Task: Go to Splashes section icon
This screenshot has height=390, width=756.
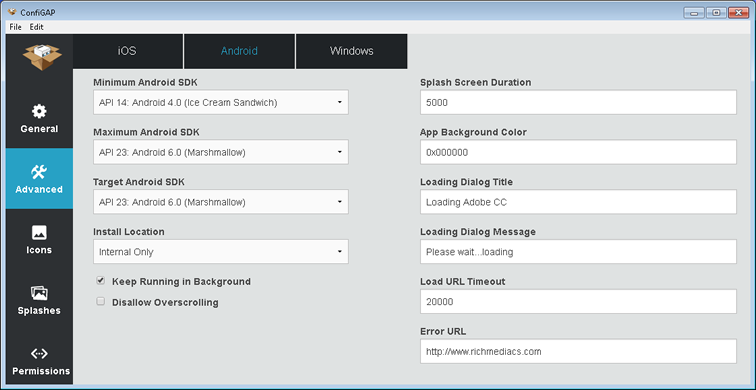Action: click(x=39, y=293)
